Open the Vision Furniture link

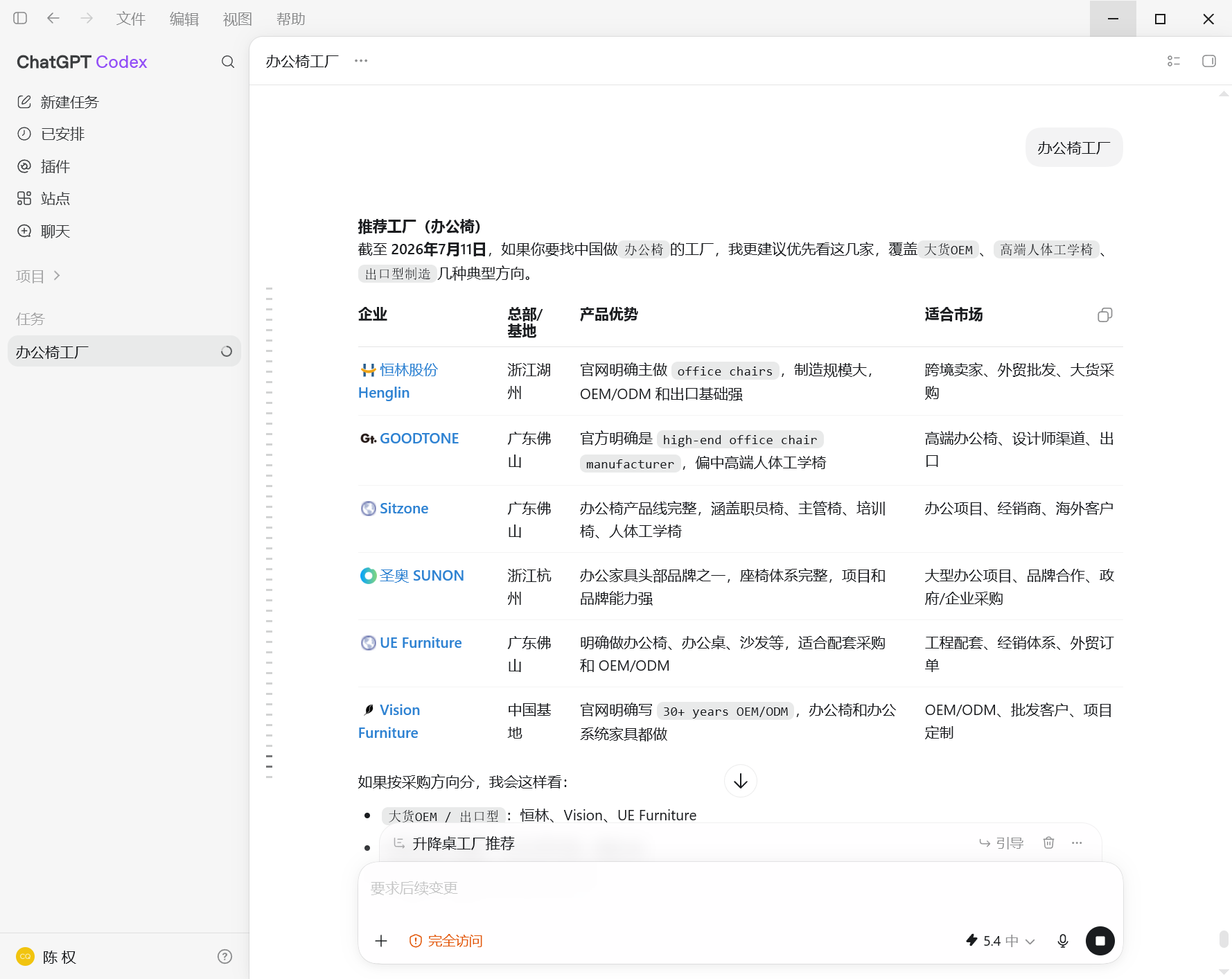point(390,721)
